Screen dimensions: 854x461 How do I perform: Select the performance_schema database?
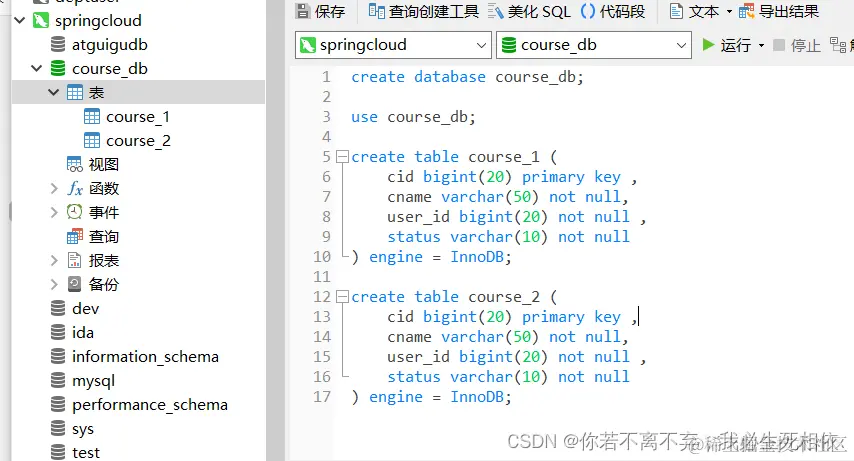coord(150,404)
